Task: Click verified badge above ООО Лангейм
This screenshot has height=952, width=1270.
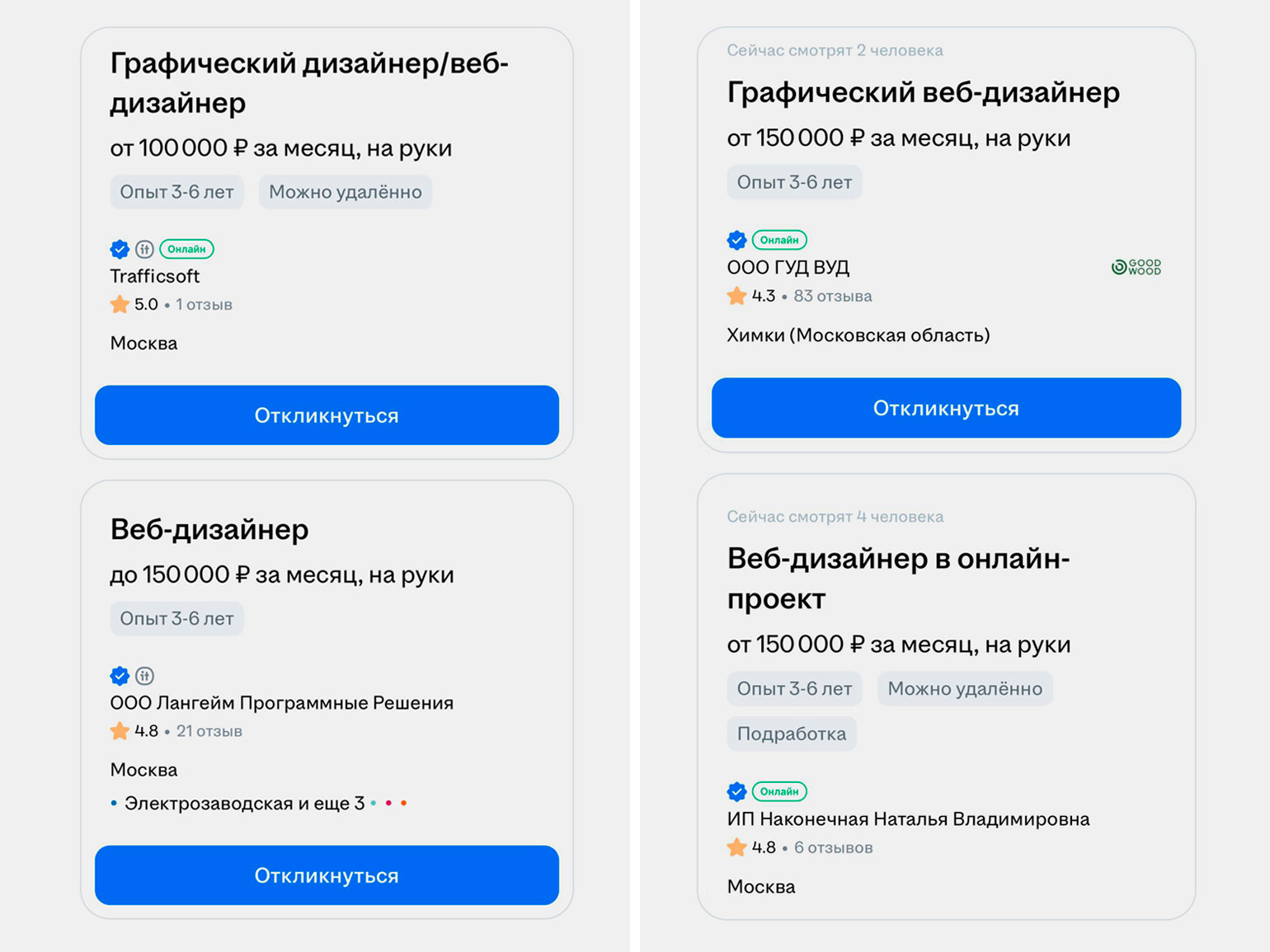Action: tap(120, 676)
